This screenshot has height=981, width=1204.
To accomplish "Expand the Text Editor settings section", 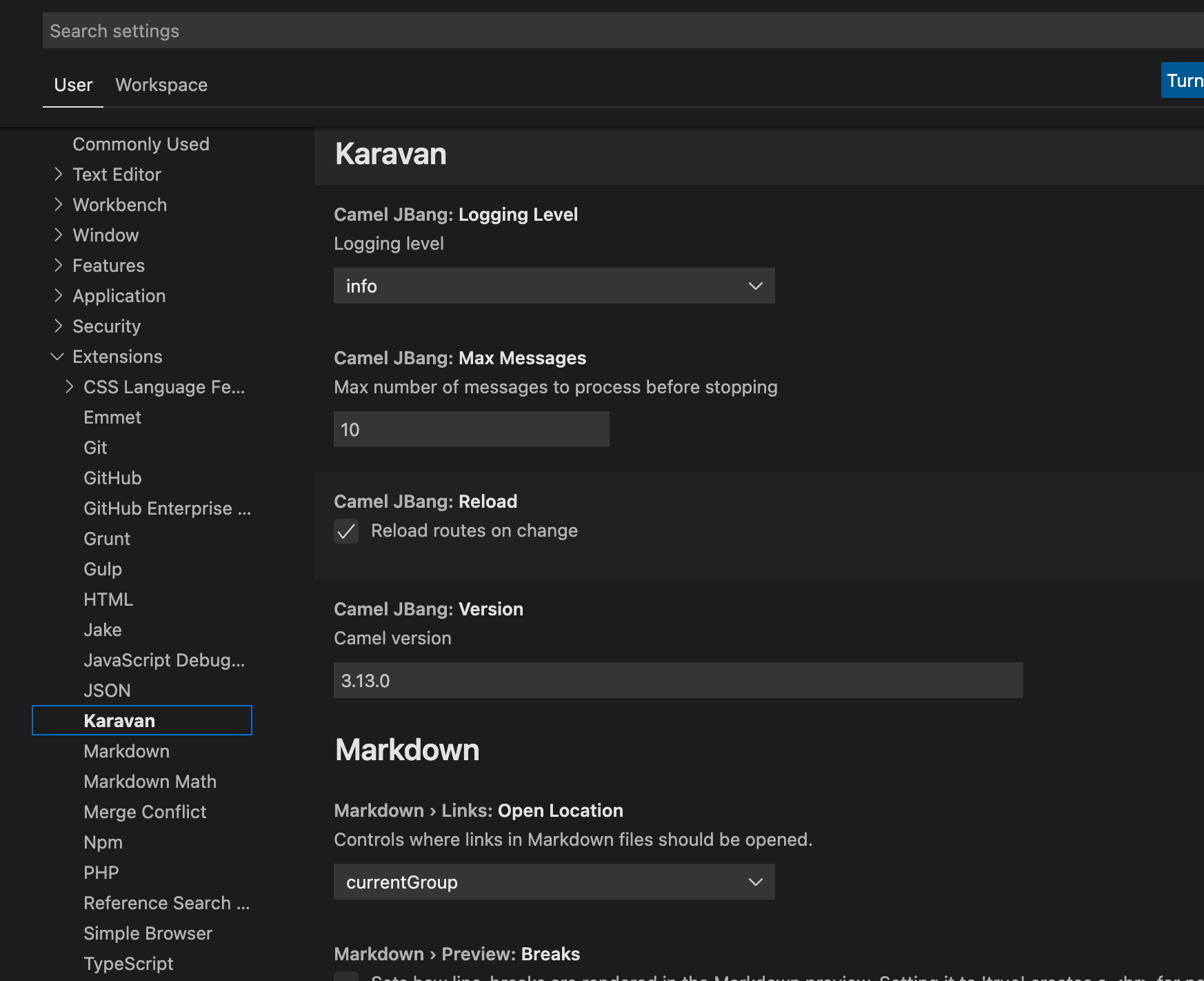I will tap(59, 175).
